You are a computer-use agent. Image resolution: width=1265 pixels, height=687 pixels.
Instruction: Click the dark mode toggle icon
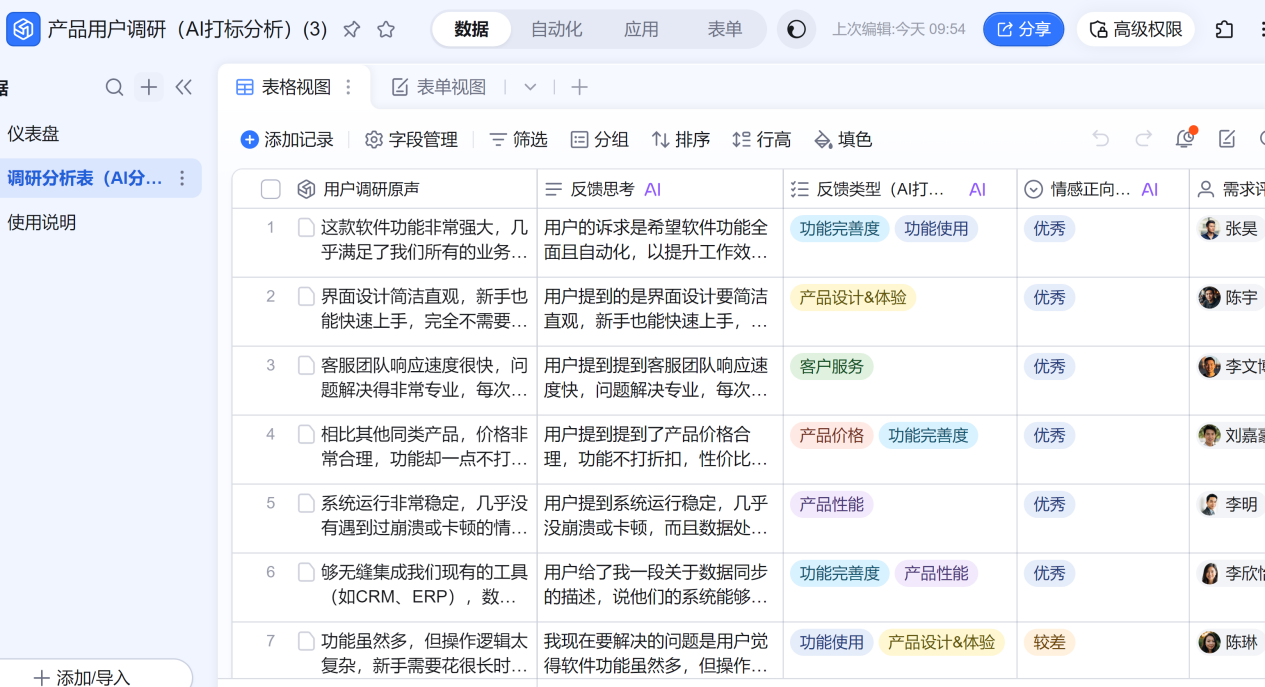click(796, 30)
